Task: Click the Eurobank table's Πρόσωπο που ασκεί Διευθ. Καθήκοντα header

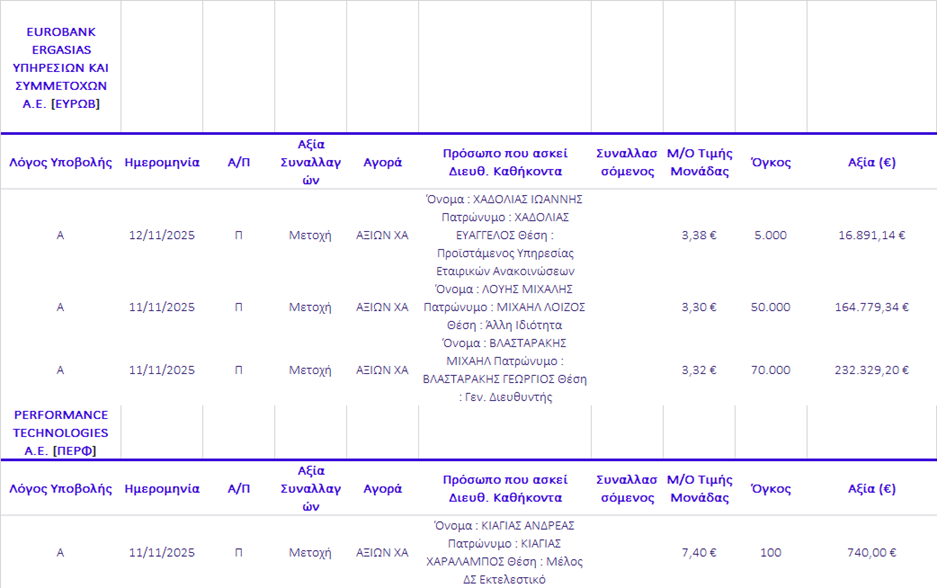Action: click(505, 163)
